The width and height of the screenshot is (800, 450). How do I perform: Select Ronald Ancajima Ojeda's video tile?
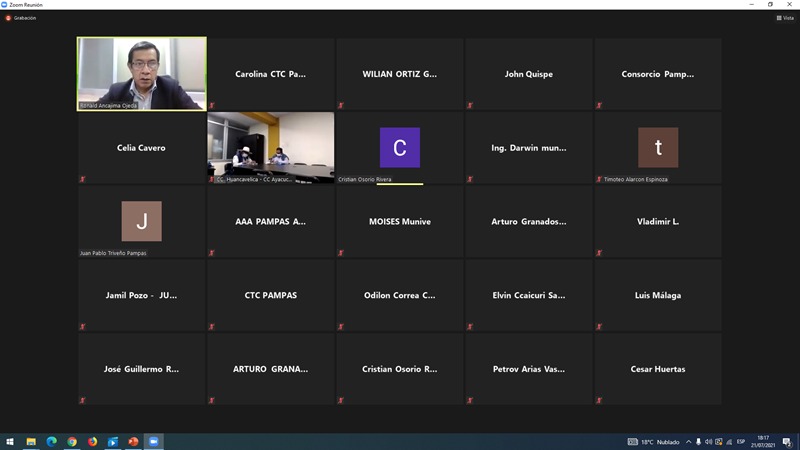(x=142, y=73)
